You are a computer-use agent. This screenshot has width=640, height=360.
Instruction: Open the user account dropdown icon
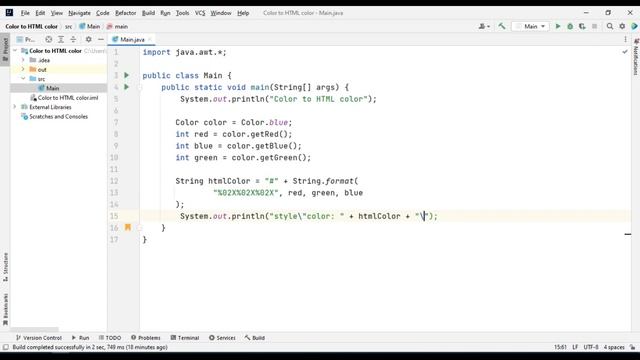(484, 26)
